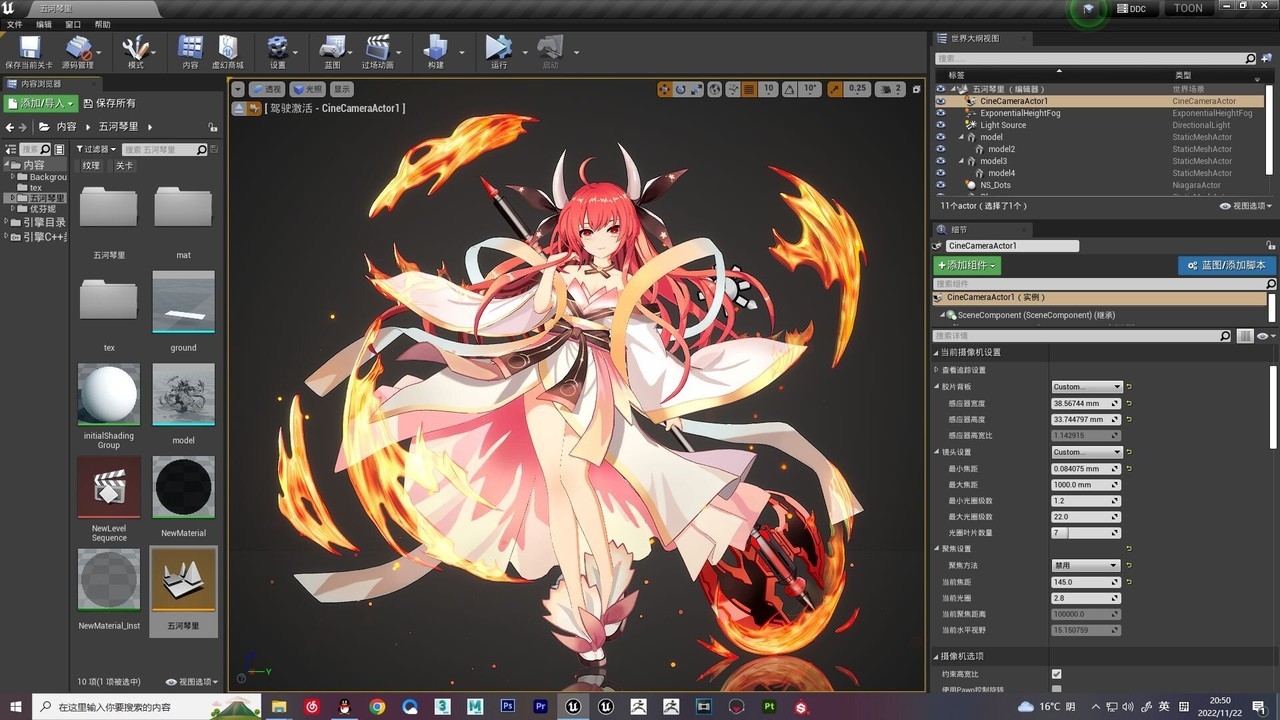Open the Filters (过滤器) dropdown in Content Browser
Screen dimensions: 1280x720
(x=96, y=149)
